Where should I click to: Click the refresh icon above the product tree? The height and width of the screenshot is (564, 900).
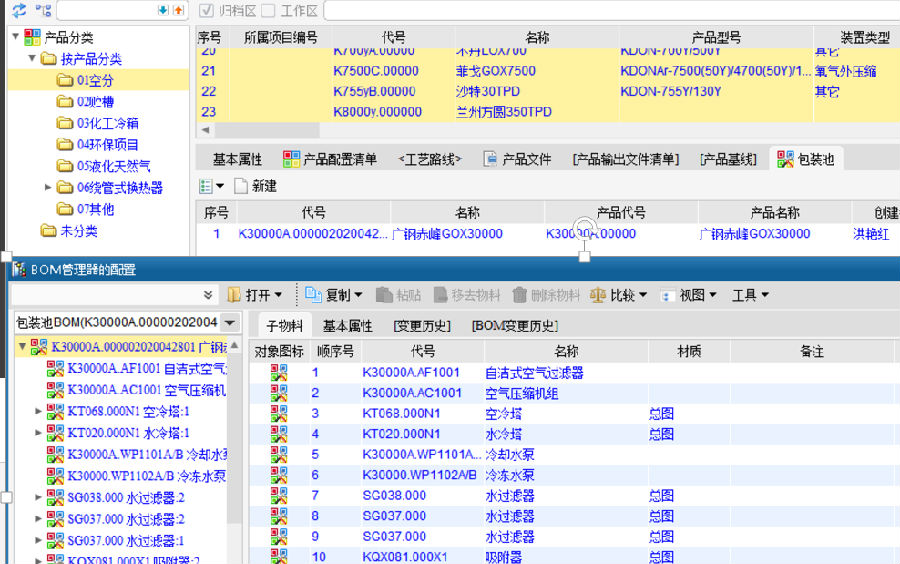pyautogui.click(x=18, y=10)
